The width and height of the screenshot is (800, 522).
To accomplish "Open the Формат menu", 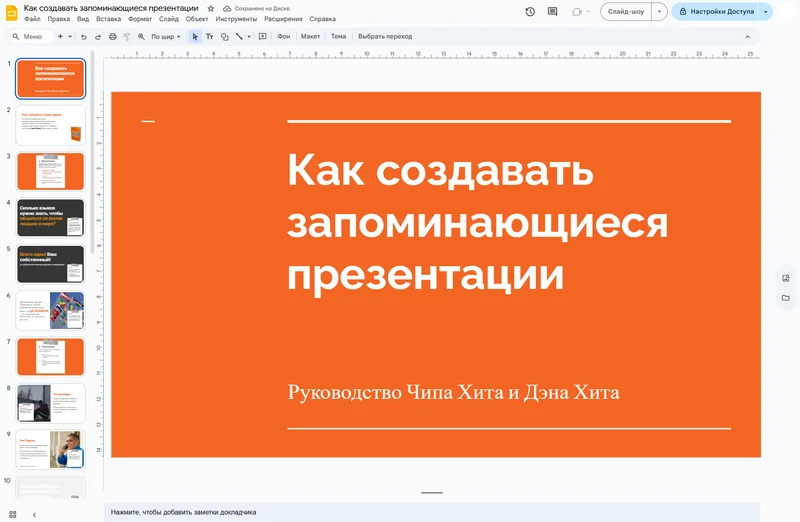I will click(140, 19).
